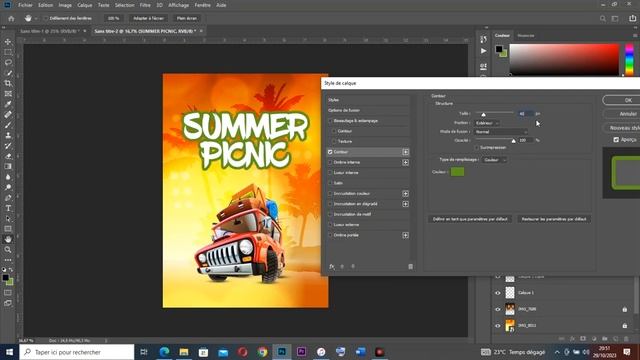
Task: Add another Incrustation couleur with plus
Action: (x=405, y=193)
